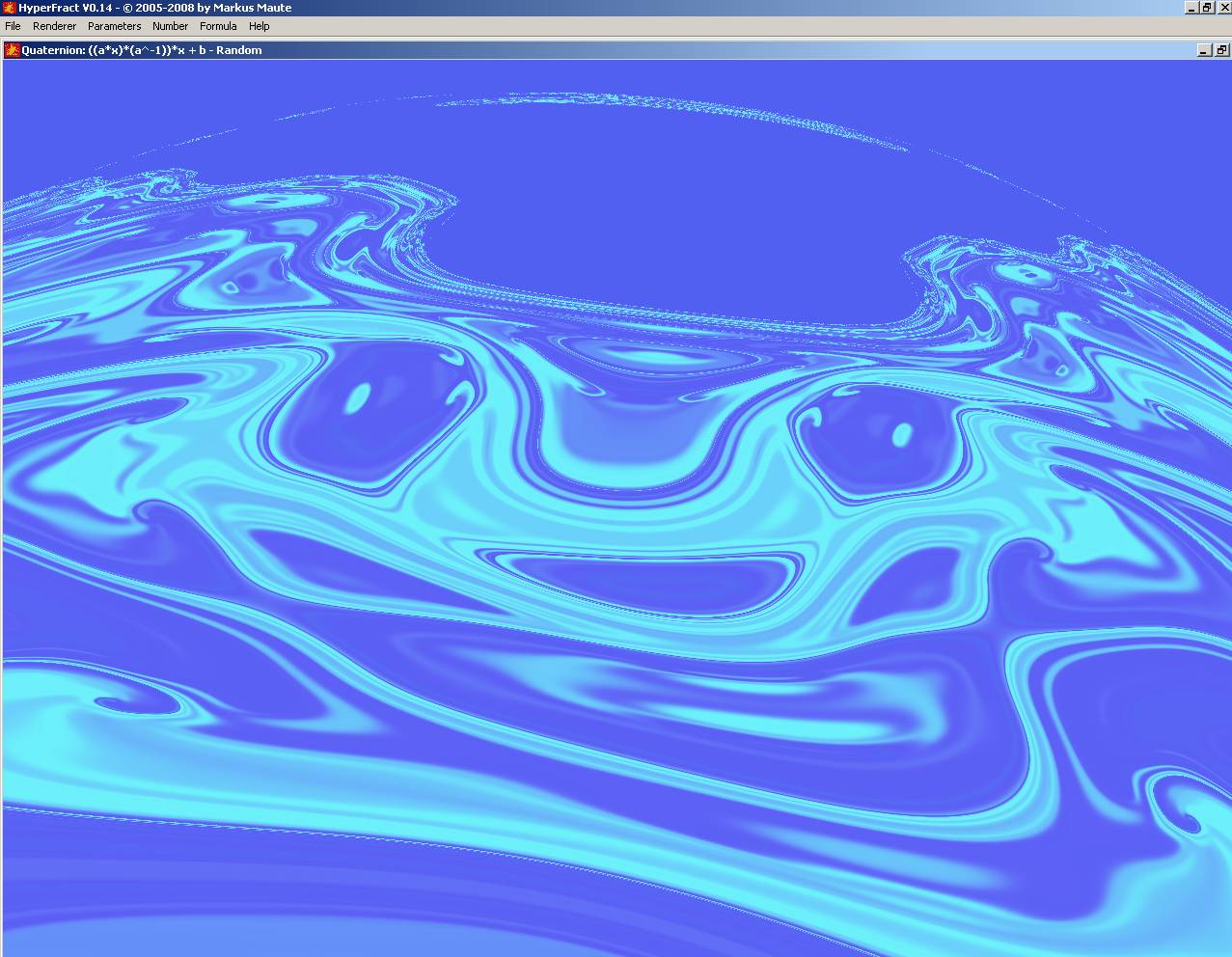Open the Help menu
1232x957 pixels.
click(x=259, y=26)
